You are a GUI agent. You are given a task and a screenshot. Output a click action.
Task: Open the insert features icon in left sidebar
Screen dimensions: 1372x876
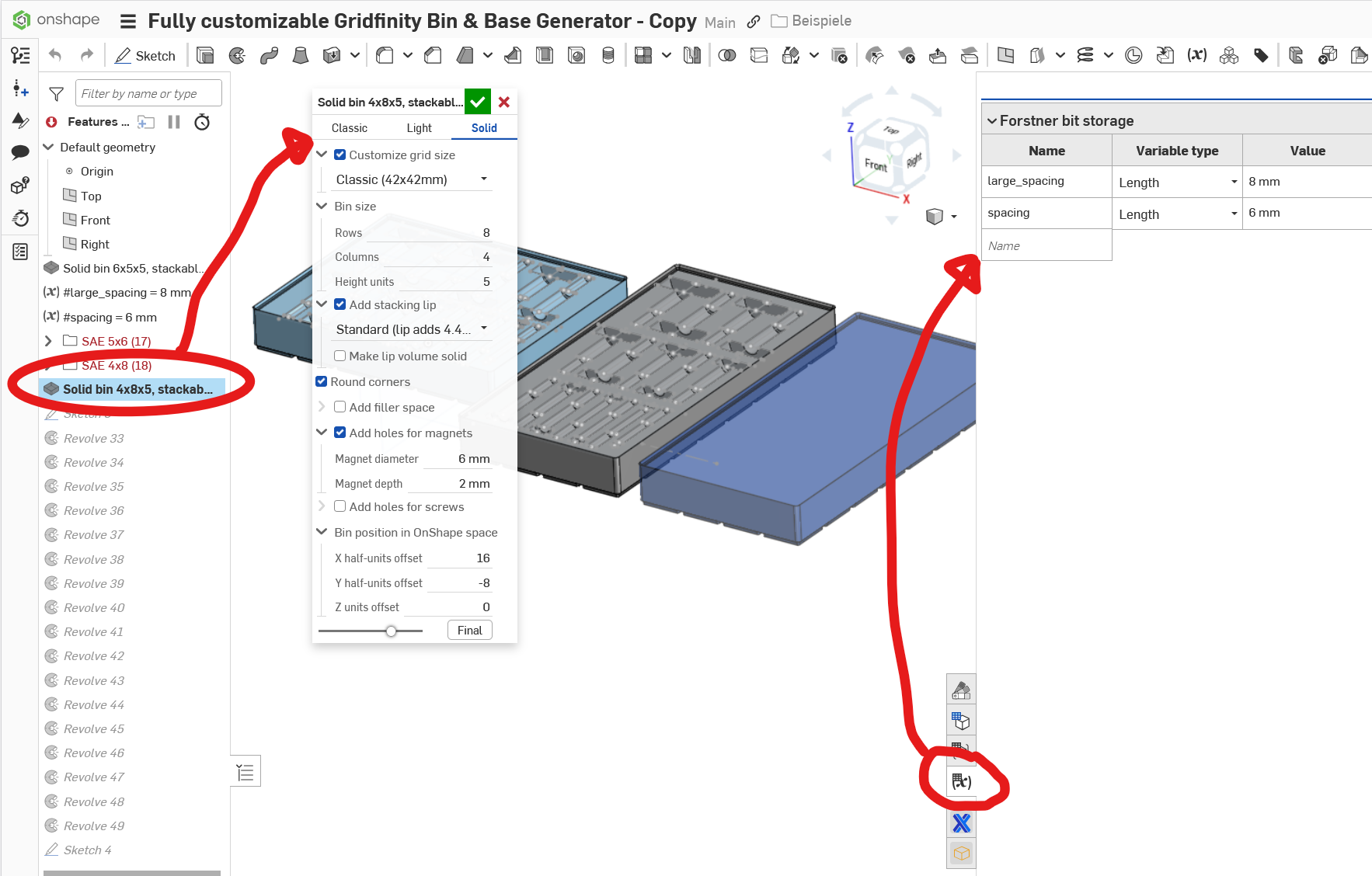tap(21, 89)
